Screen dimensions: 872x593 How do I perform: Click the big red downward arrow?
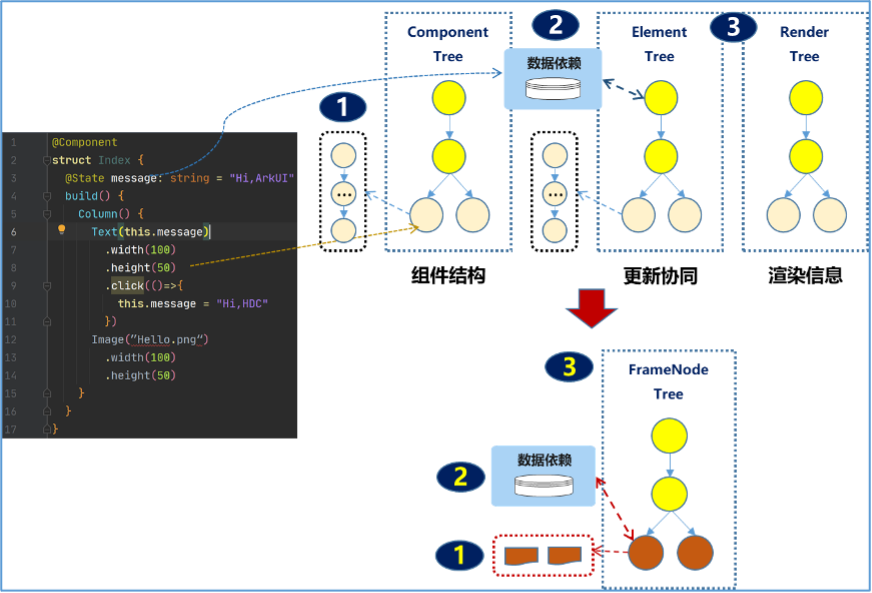tap(591, 308)
